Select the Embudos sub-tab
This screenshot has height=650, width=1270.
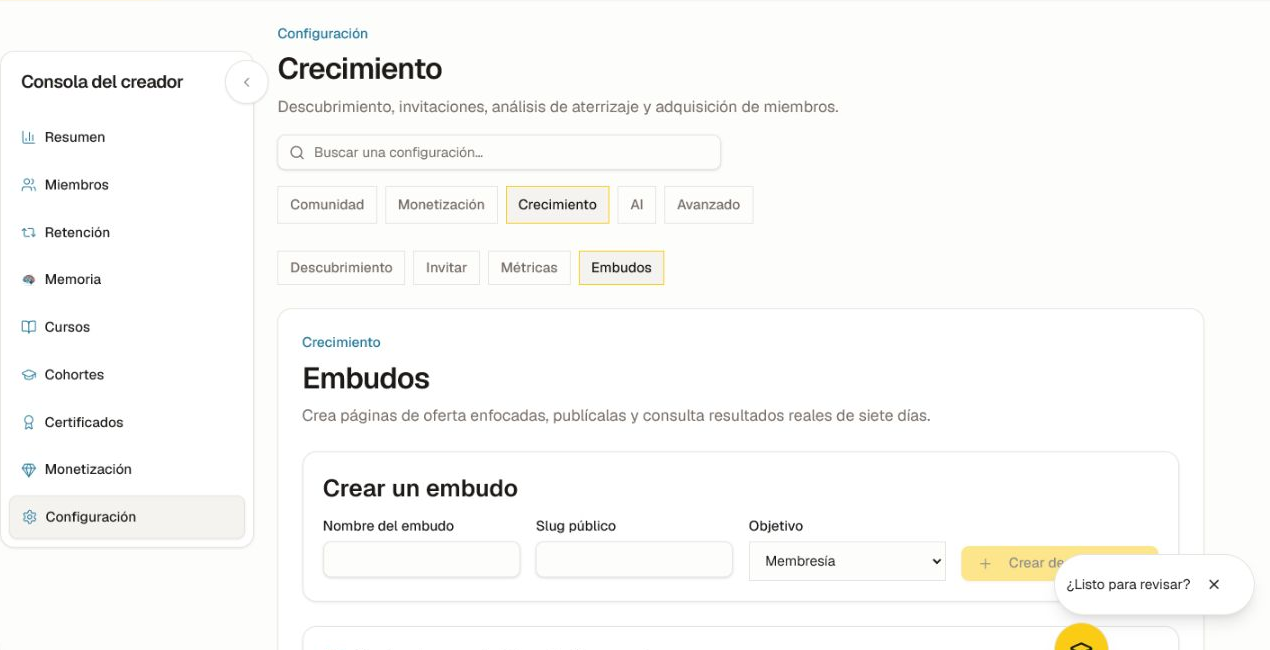(x=621, y=268)
